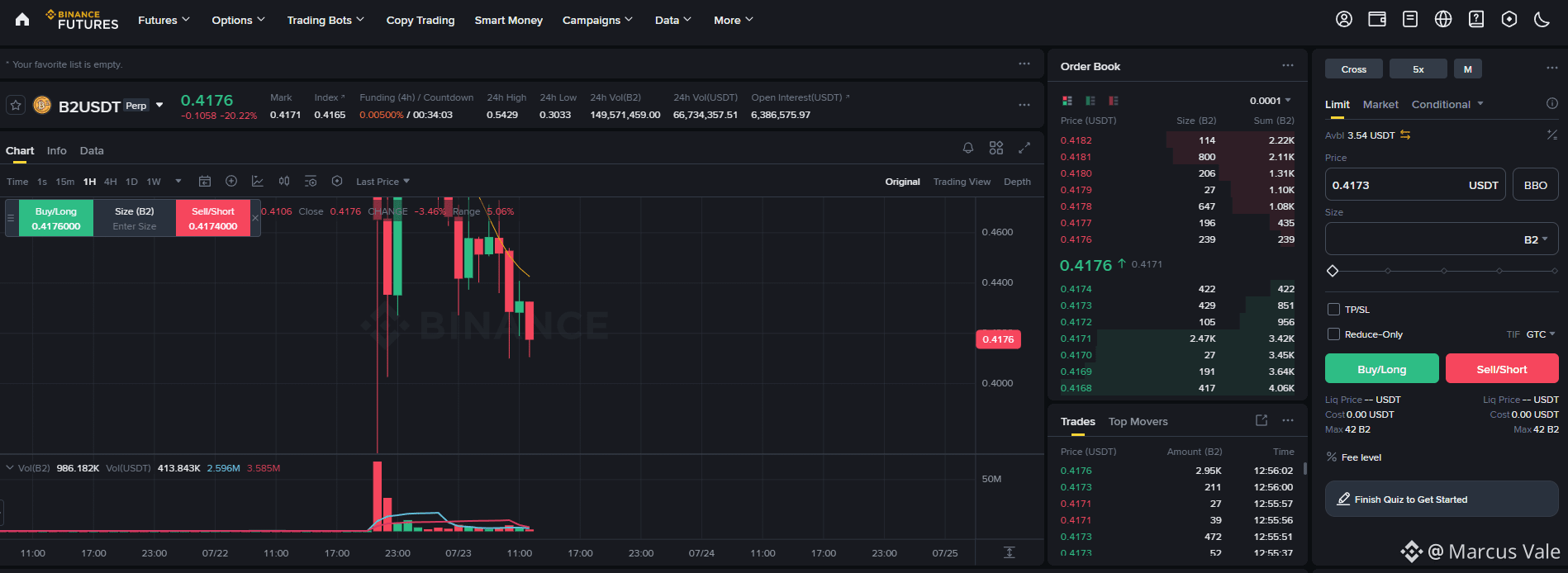Open the hexagon preferences icon in header
This screenshot has height=573, width=1568.
pos(1509,19)
